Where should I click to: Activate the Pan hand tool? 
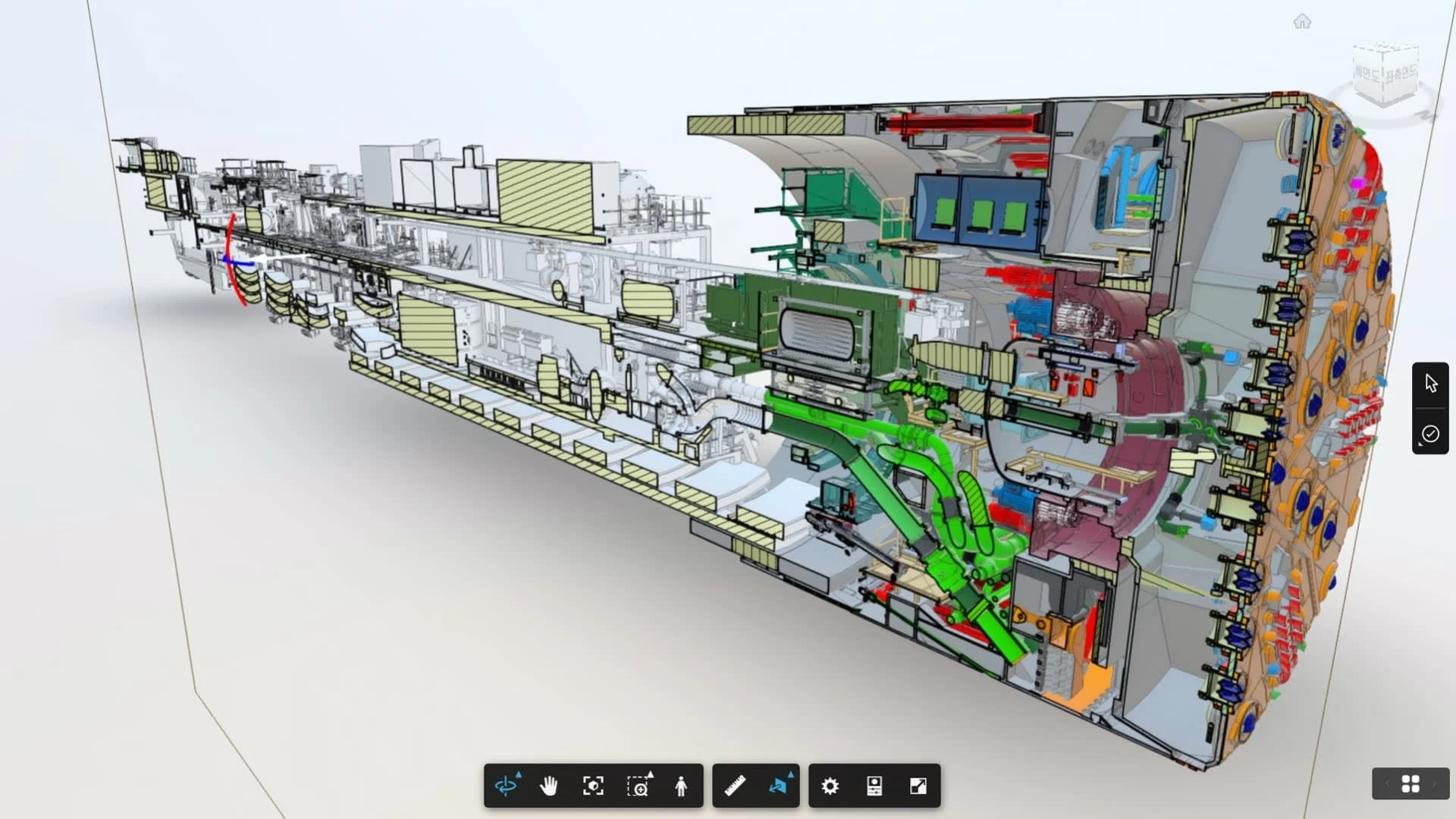point(548,786)
